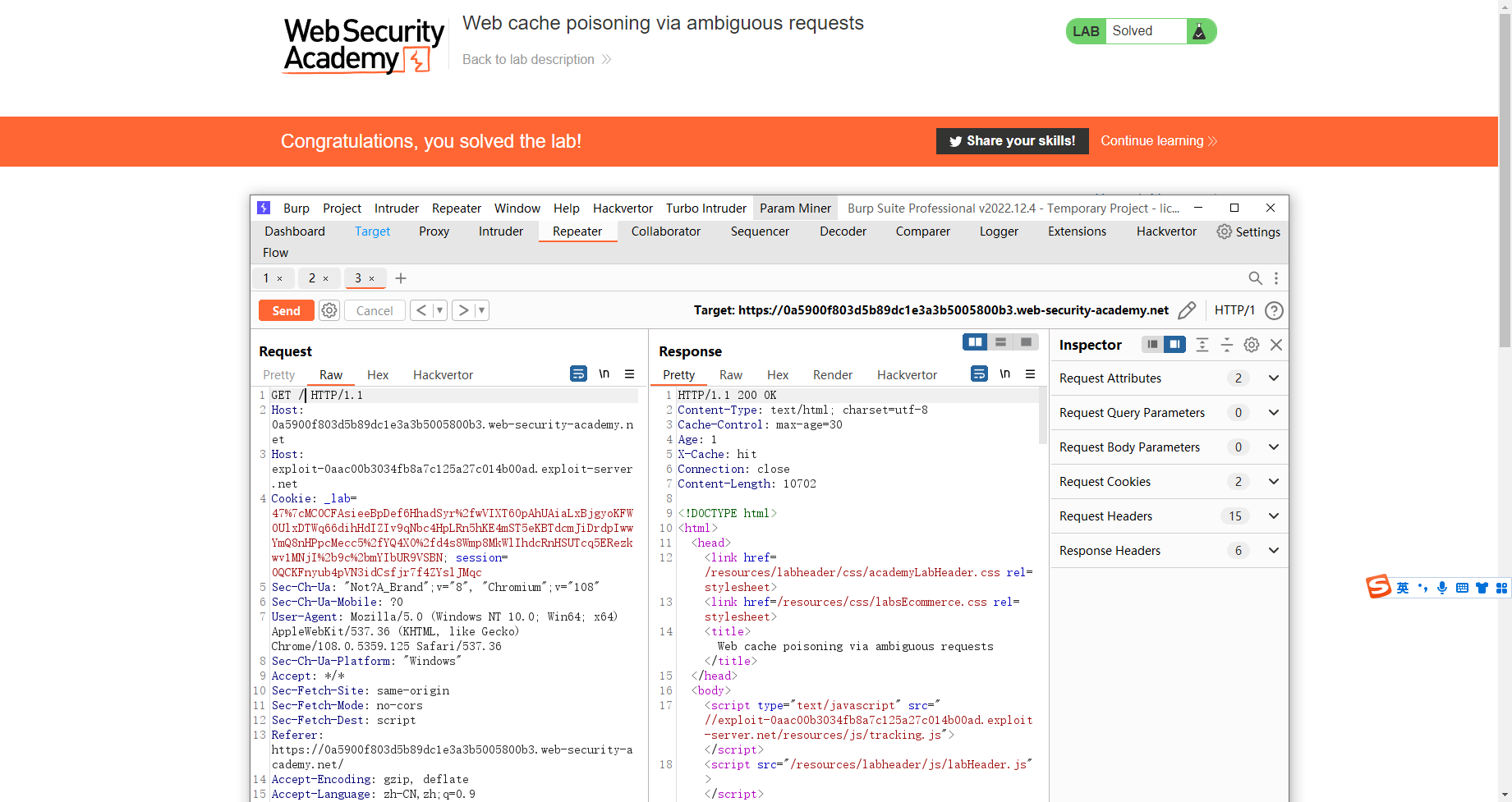1512x802 pixels.
Task: Click the Burp Suite logo in title bar
Action: tap(263, 208)
